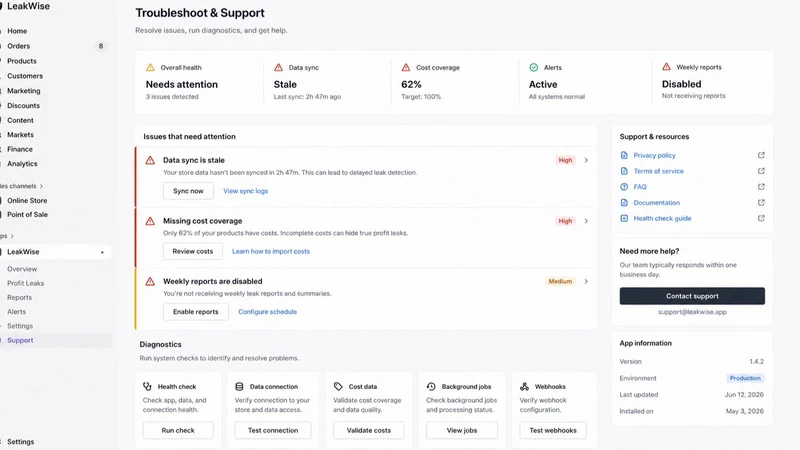This screenshot has width=800, height=450.
Task: Open external link icon for Documentation
Action: pyautogui.click(x=761, y=203)
